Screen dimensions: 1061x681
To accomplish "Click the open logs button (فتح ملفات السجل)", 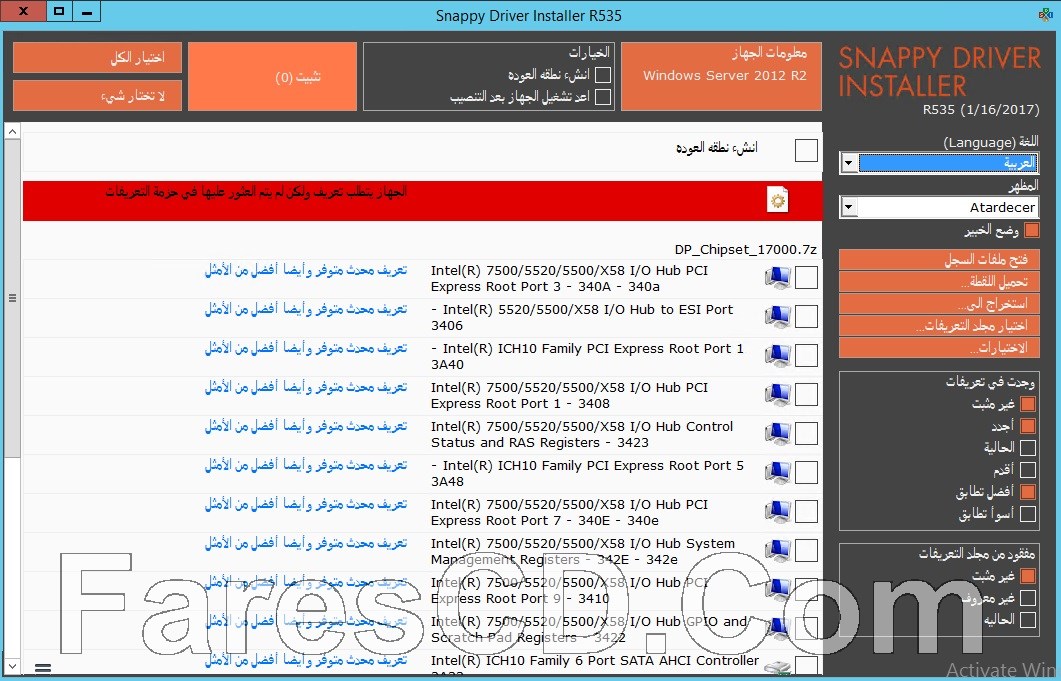I will pyautogui.click(x=939, y=259).
